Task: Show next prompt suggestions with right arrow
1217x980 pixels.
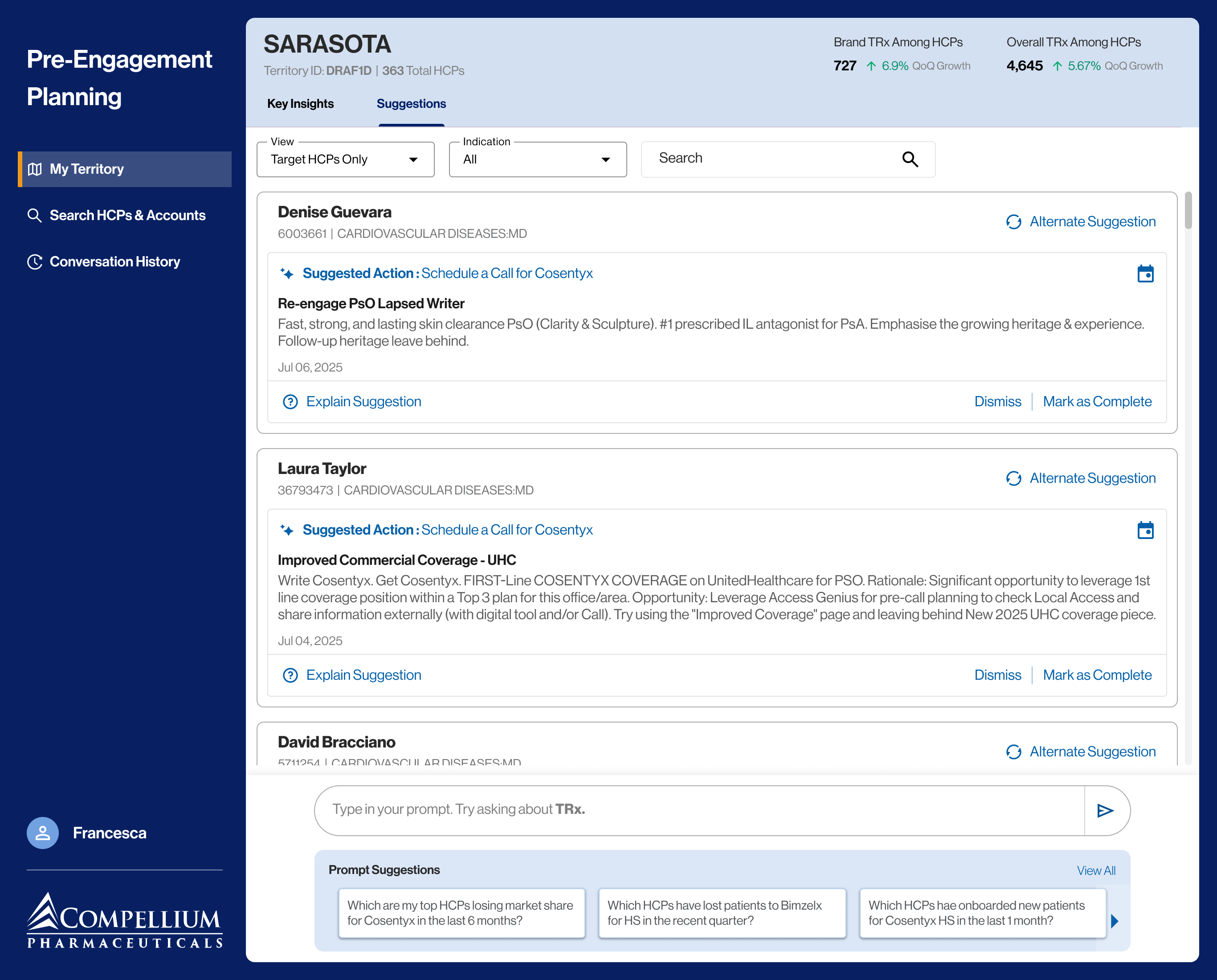Action: click(1114, 921)
